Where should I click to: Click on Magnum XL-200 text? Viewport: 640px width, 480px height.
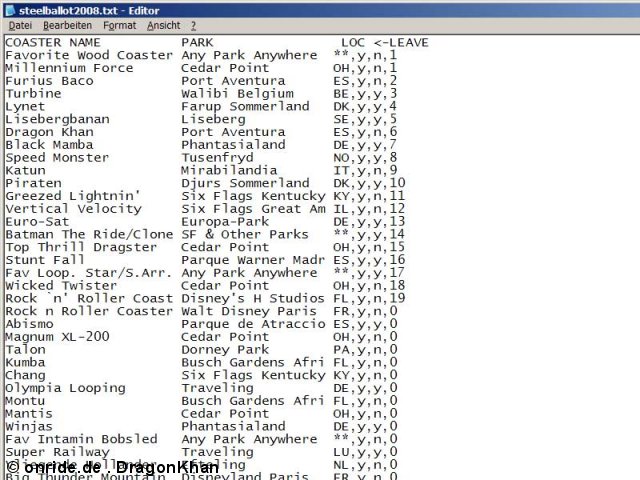click(x=57, y=337)
